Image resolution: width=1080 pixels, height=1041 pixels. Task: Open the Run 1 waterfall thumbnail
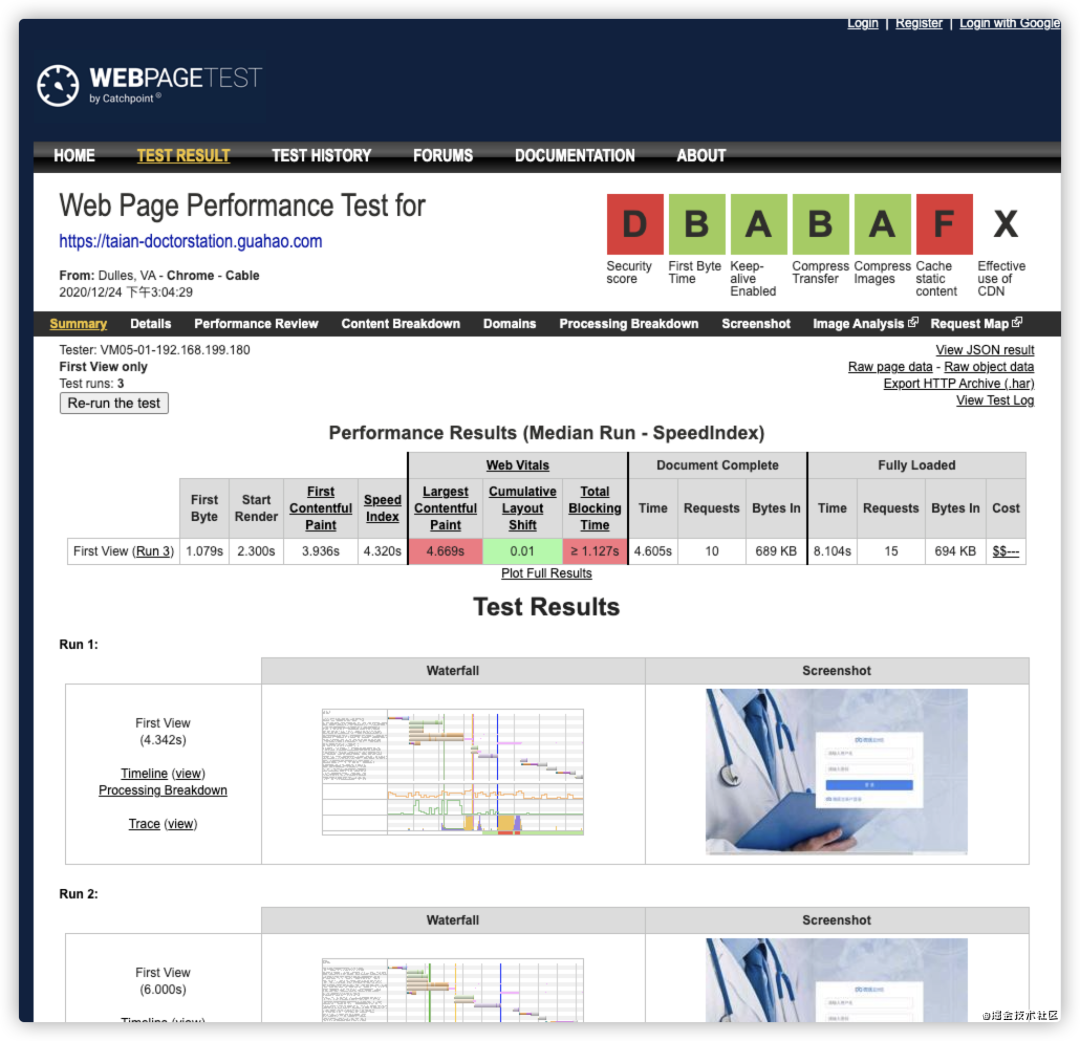click(x=453, y=772)
